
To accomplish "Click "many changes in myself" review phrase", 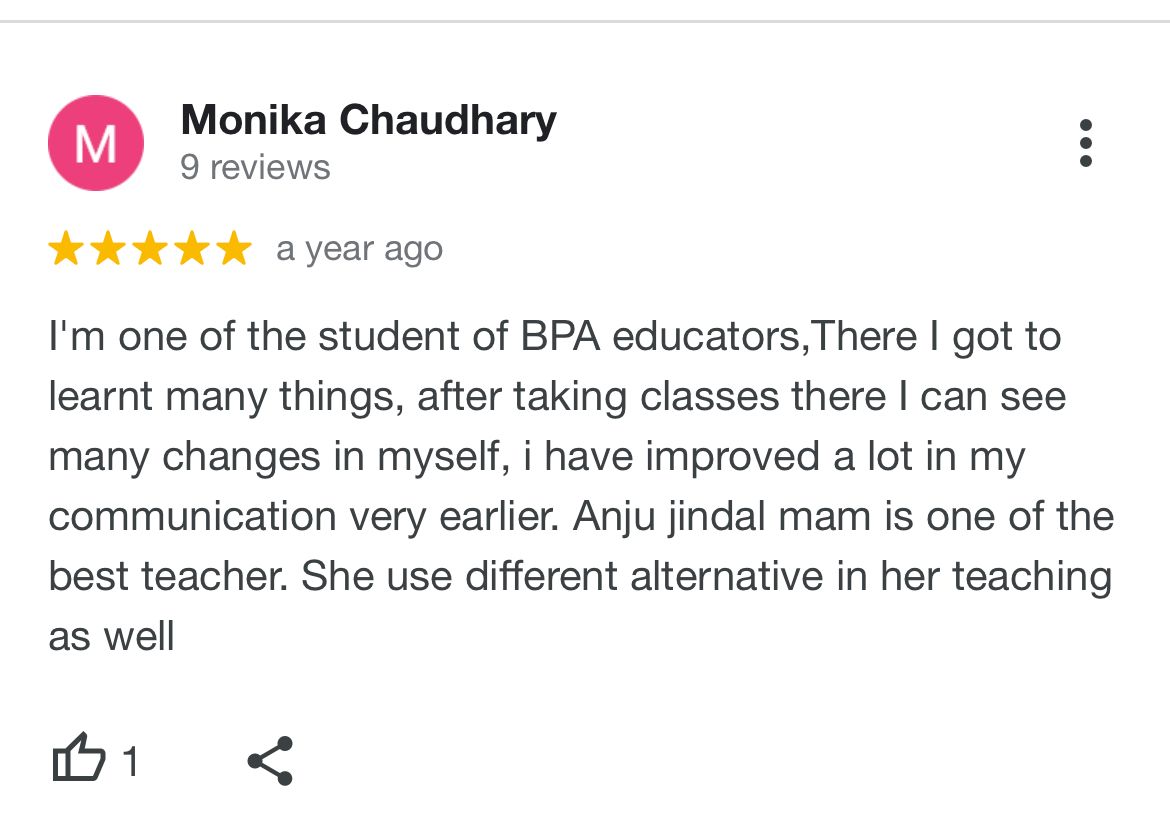I will tap(273, 457).
